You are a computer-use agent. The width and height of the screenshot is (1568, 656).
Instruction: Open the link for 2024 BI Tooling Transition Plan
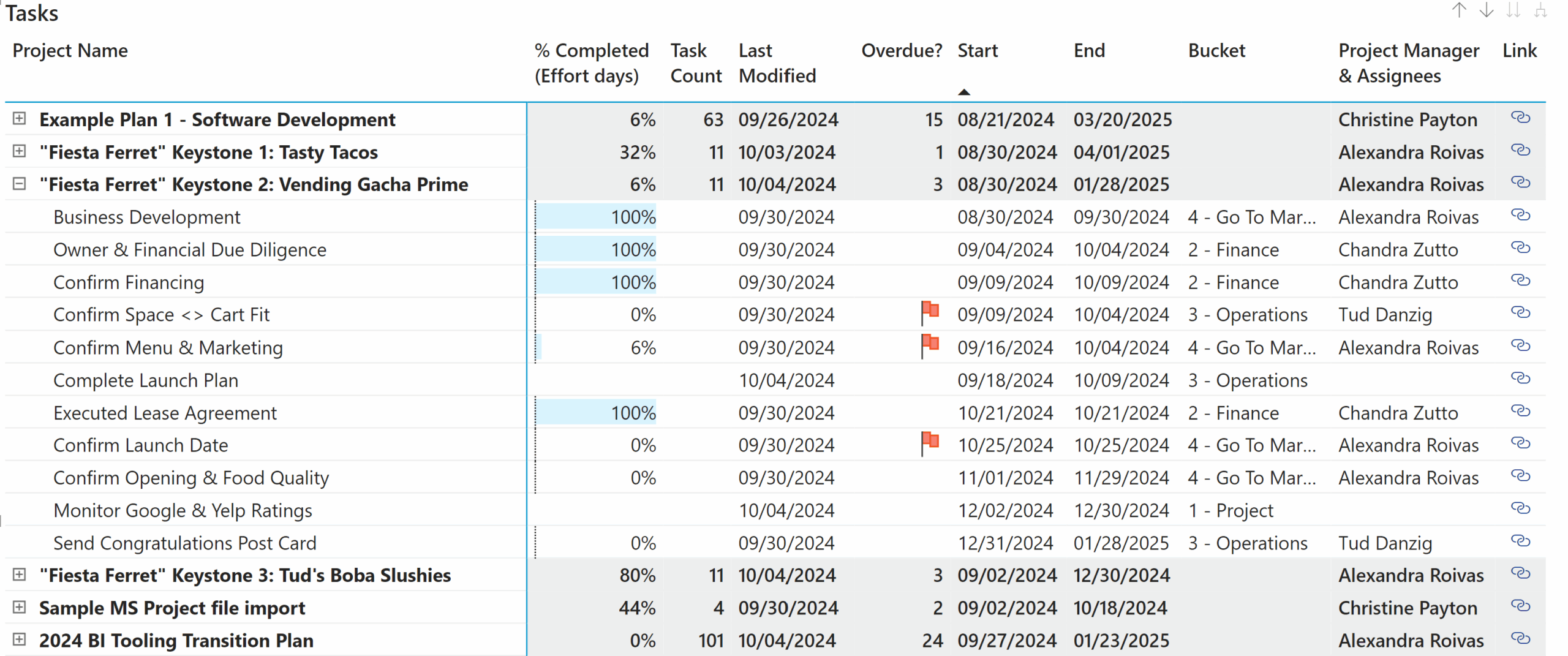[x=1521, y=639]
